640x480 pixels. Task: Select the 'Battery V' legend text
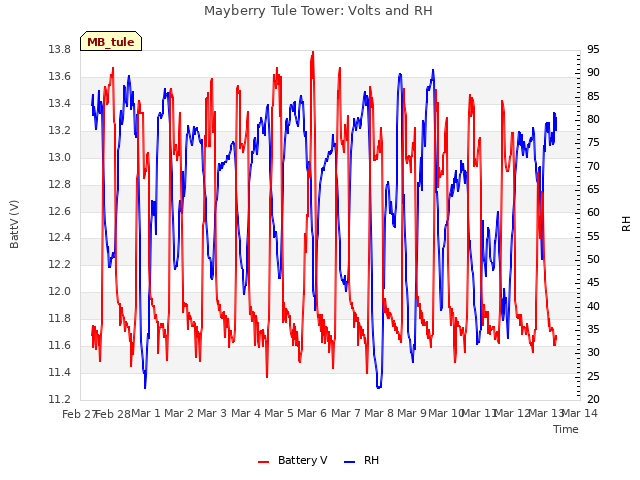[x=302, y=460]
